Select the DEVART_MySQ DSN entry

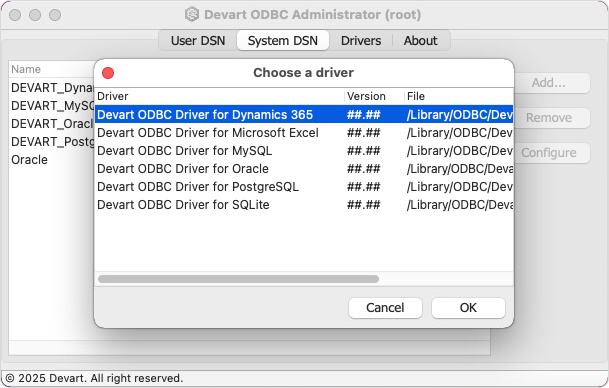(52, 106)
